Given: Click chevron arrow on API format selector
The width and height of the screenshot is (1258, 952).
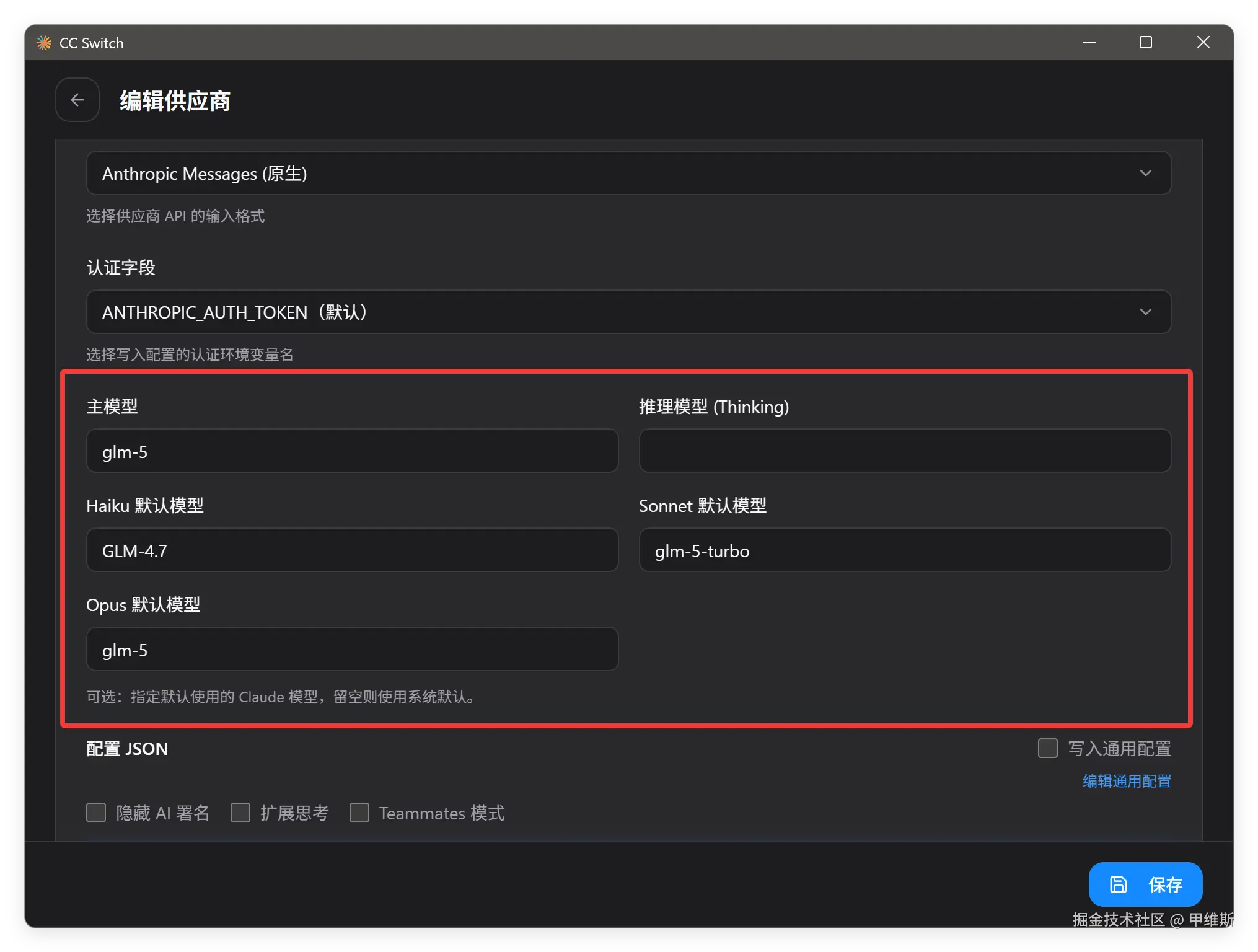Looking at the screenshot, I should point(1146,174).
